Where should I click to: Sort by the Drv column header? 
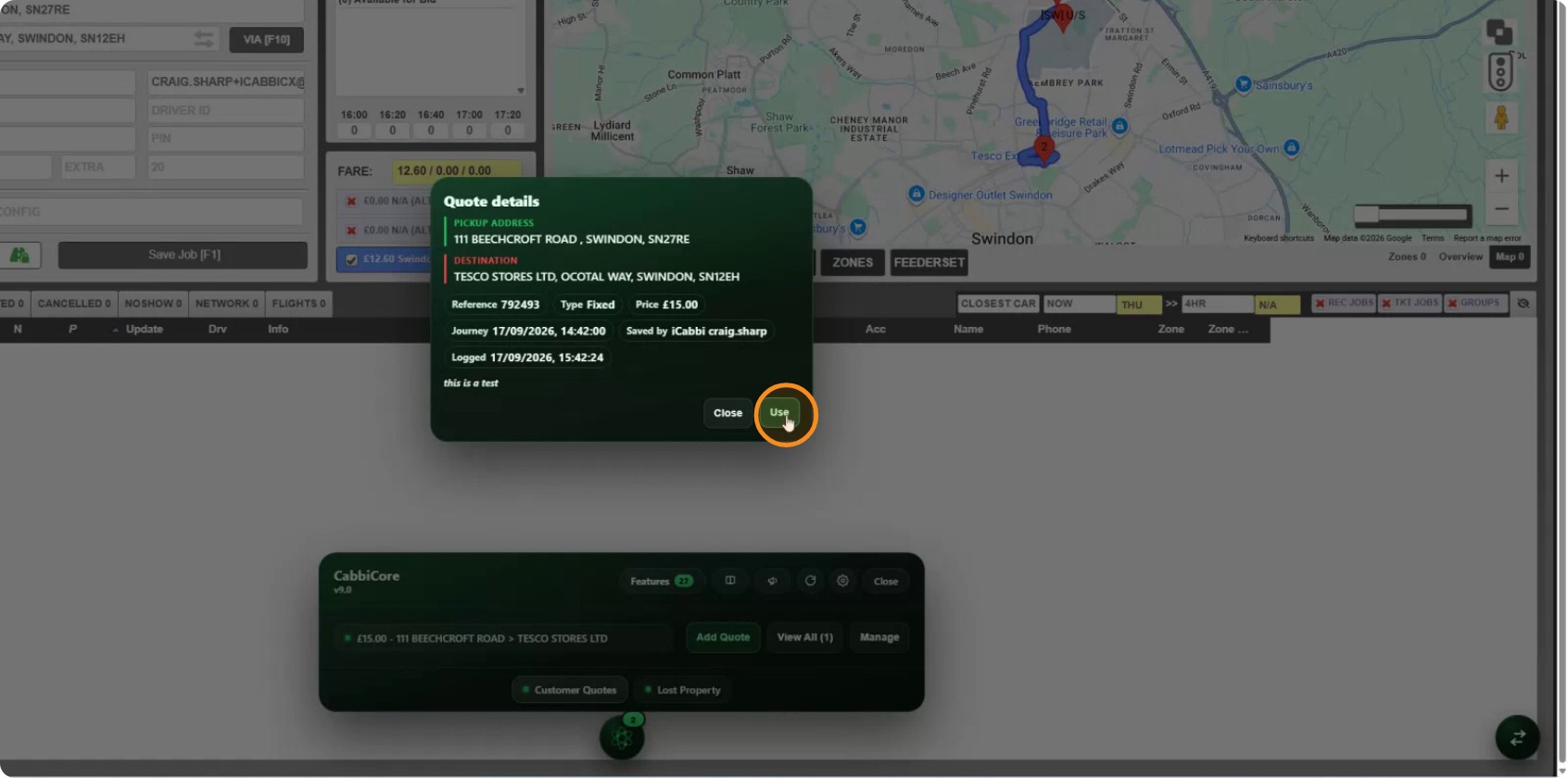(218, 330)
